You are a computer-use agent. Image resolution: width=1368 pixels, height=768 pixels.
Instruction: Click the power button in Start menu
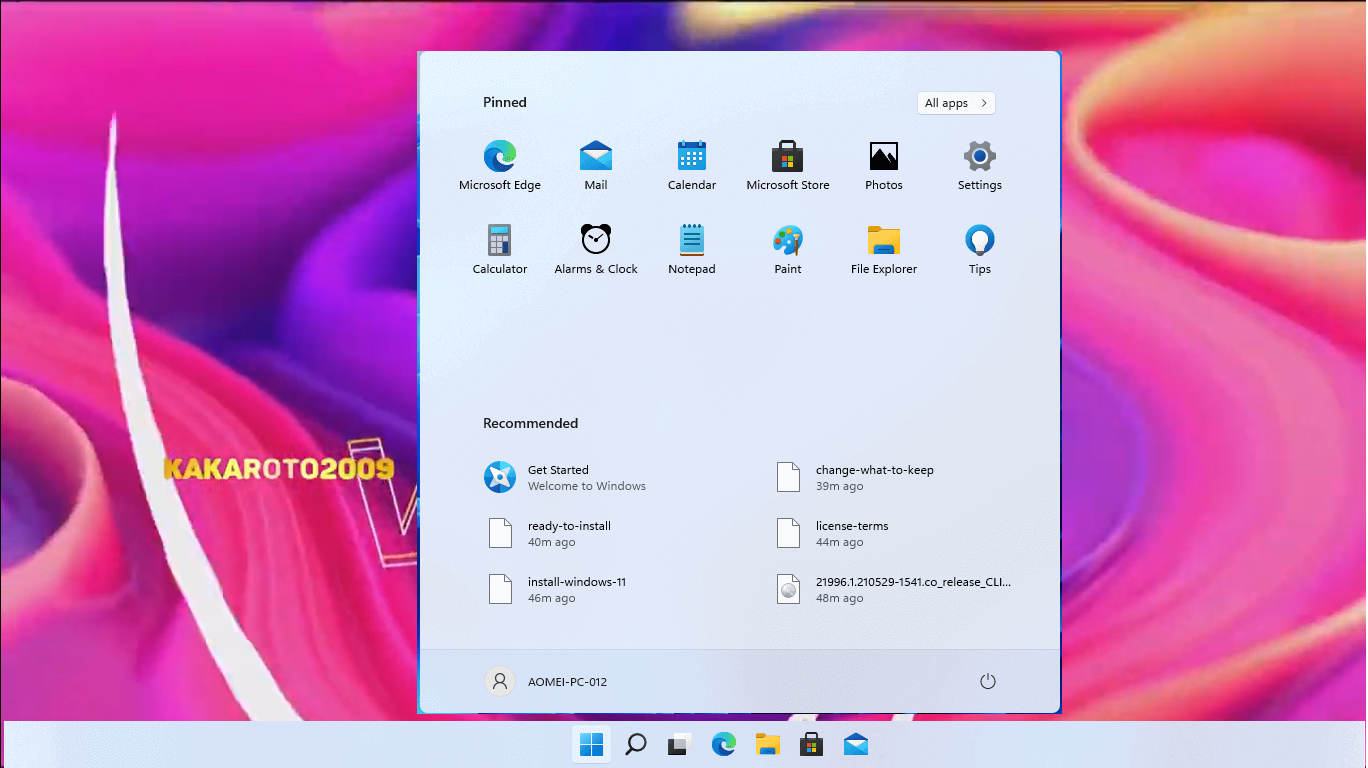click(x=988, y=682)
